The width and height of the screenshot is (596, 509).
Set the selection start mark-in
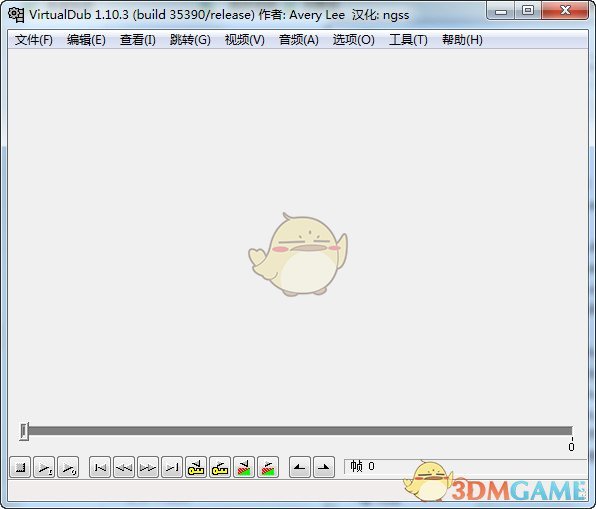point(300,467)
